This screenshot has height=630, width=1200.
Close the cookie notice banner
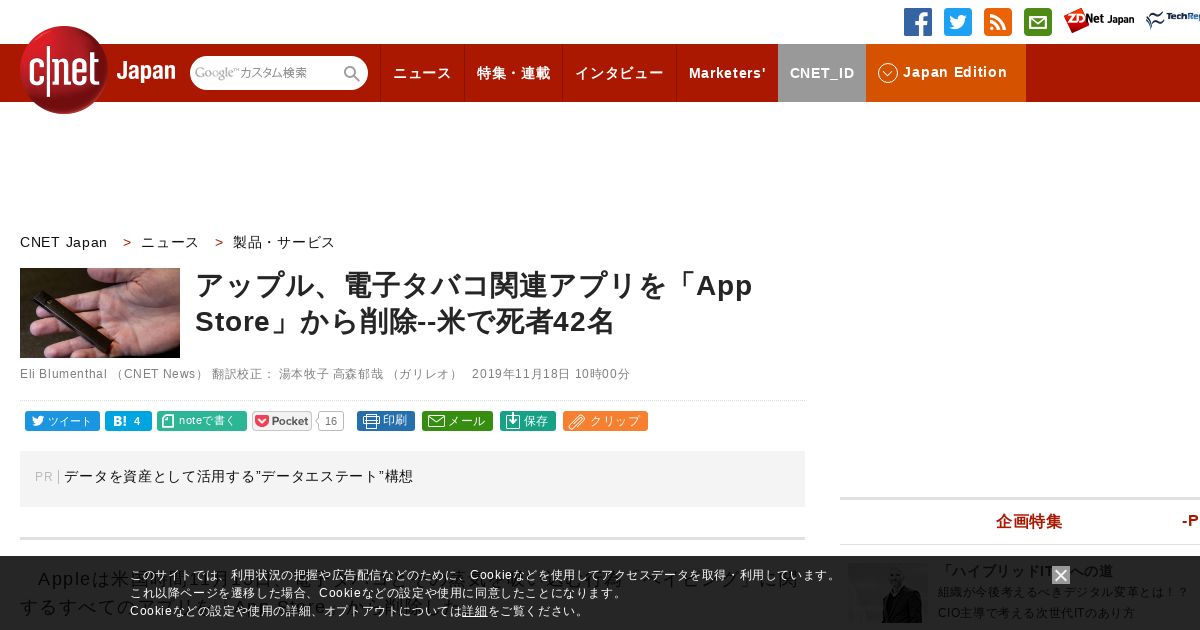tap(1061, 575)
